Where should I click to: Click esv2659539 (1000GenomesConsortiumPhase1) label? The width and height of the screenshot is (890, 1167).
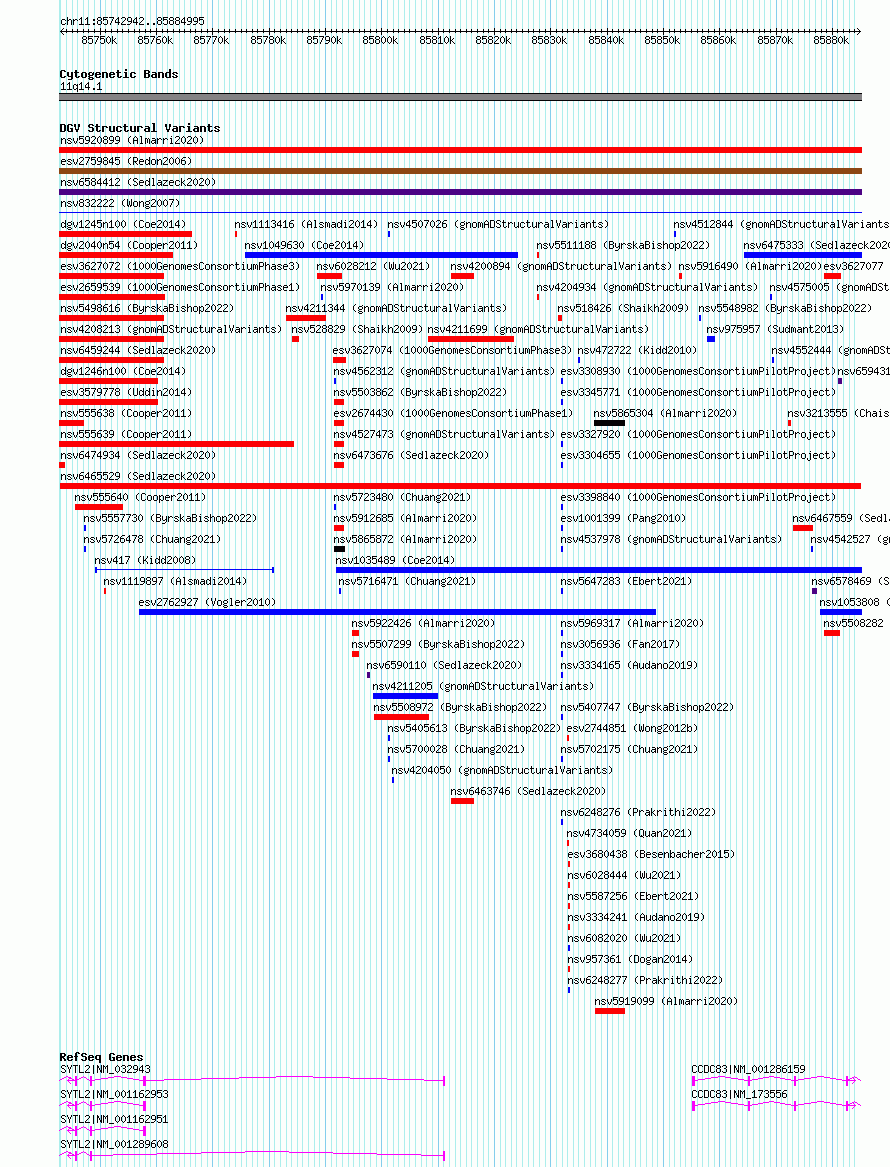[180, 287]
